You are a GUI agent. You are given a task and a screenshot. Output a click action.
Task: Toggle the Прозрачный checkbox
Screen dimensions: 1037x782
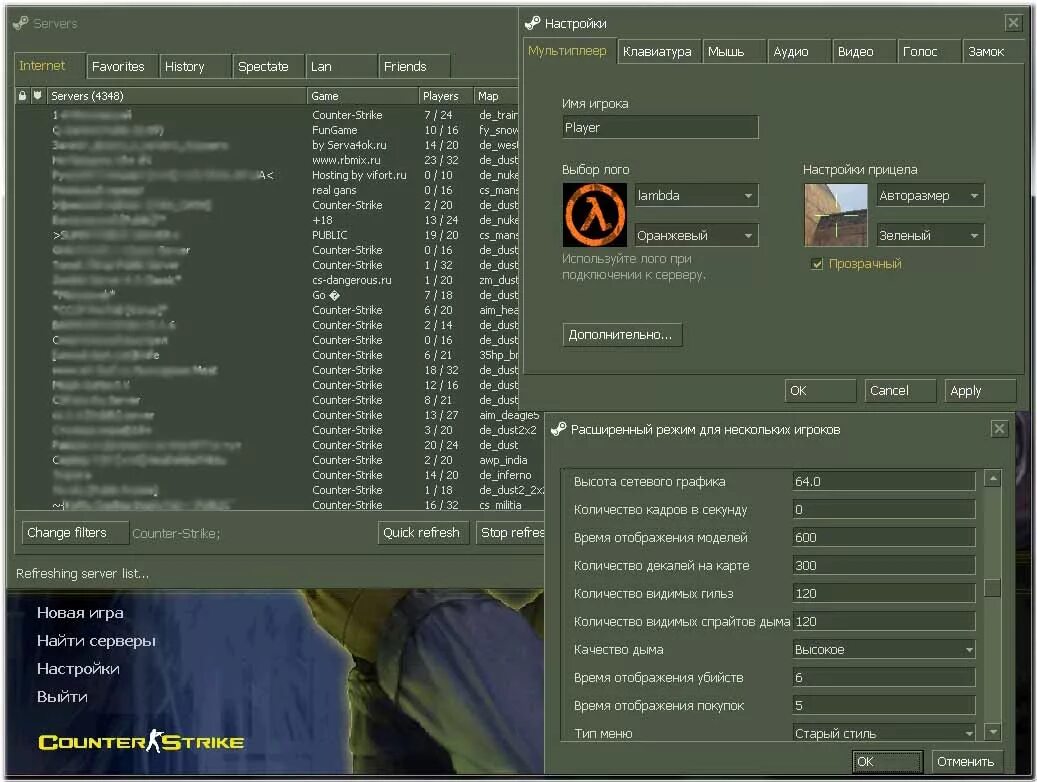click(x=817, y=264)
